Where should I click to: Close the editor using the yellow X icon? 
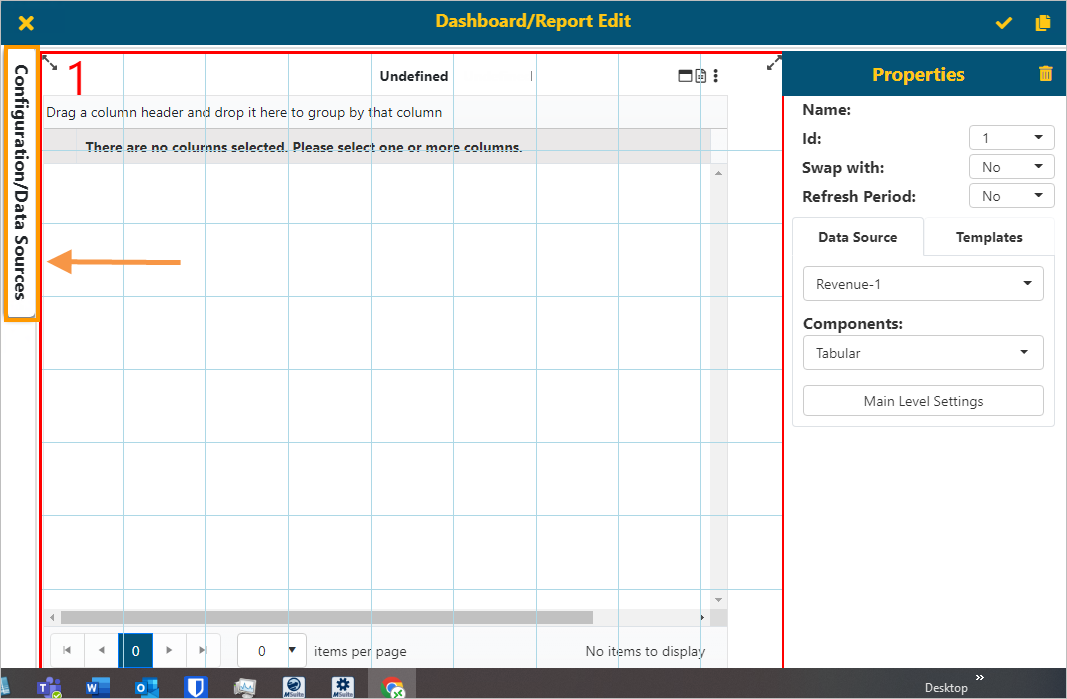click(24, 22)
